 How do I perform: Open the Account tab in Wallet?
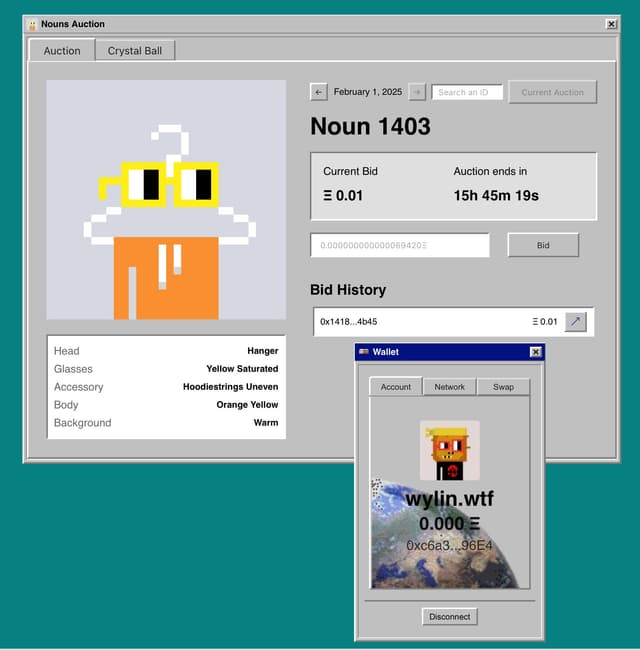pyautogui.click(x=396, y=387)
